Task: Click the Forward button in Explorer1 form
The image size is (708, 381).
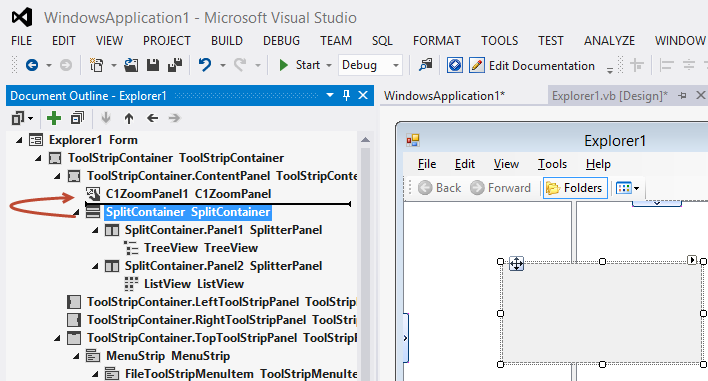Action: click(x=500, y=188)
